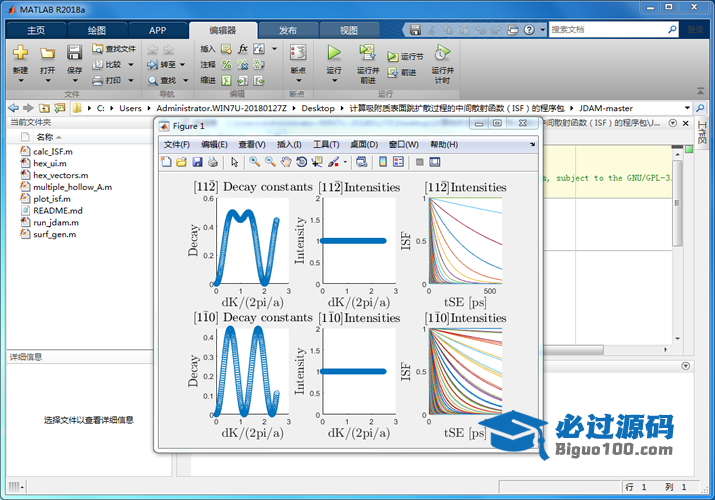This screenshot has height=500, width=715.
Task: Open the 断点 dropdown arrow
Action: click(299, 81)
